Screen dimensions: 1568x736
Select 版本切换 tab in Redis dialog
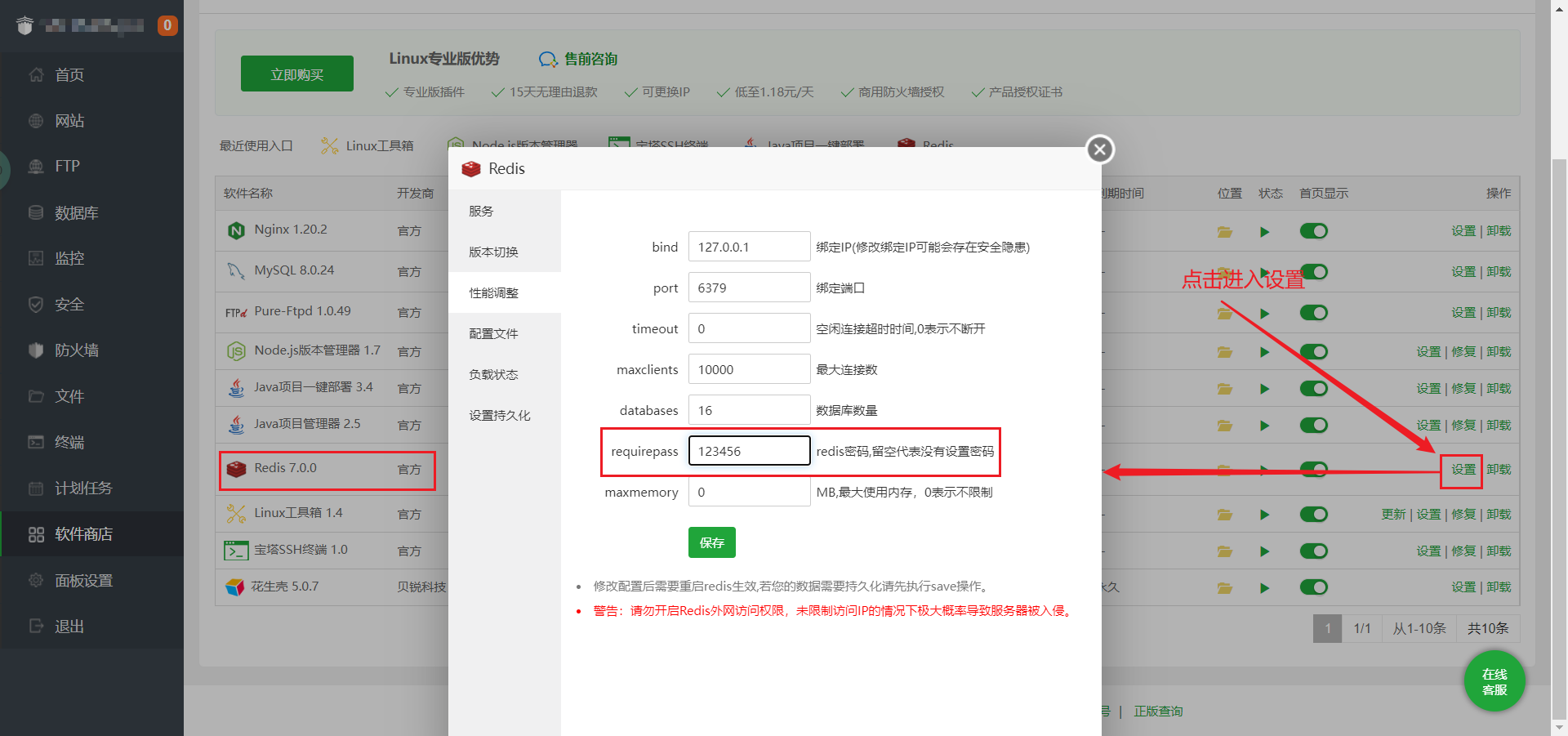[x=505, y=252]
